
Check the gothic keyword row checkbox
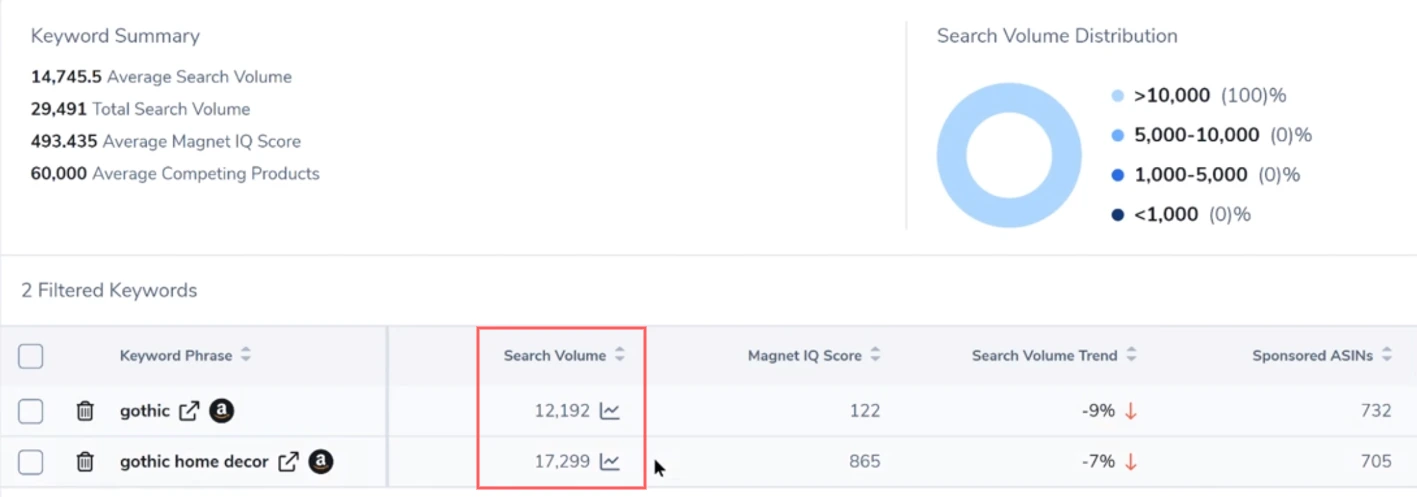coord(31,411)
